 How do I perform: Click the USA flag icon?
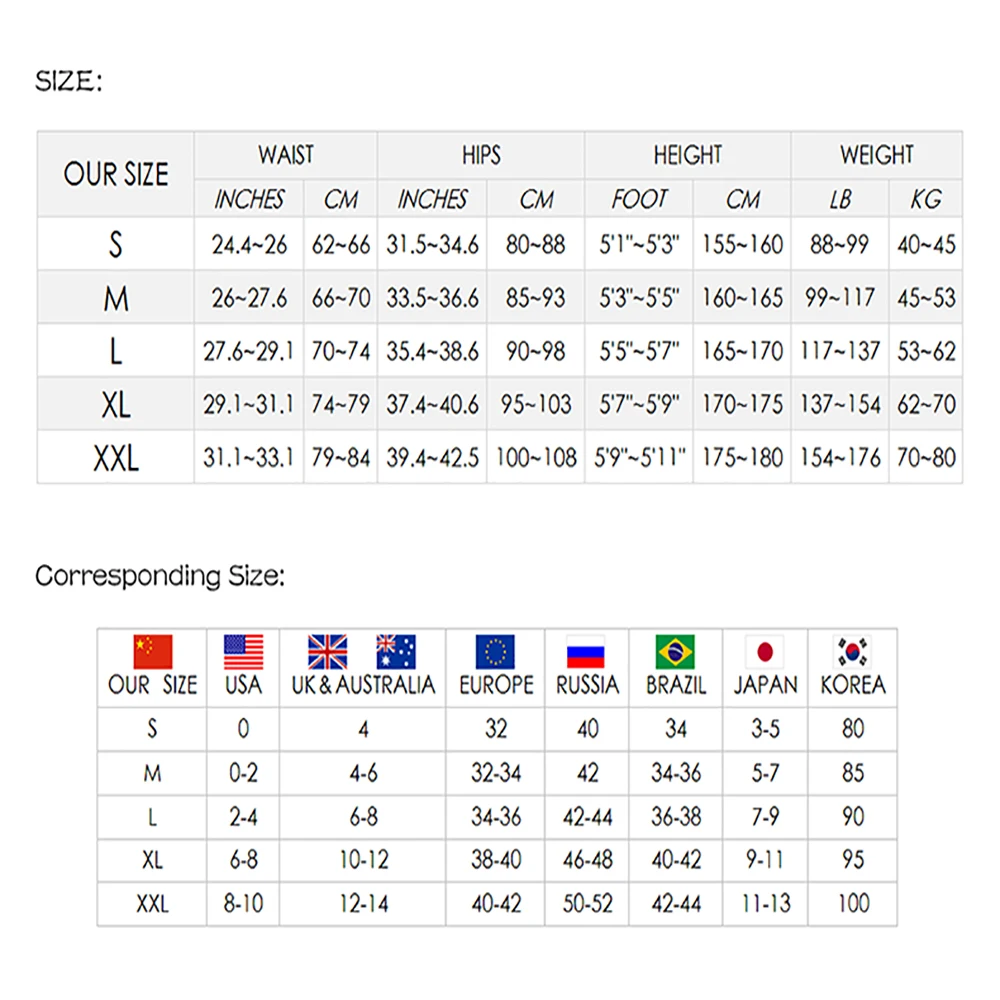point(243,652)
